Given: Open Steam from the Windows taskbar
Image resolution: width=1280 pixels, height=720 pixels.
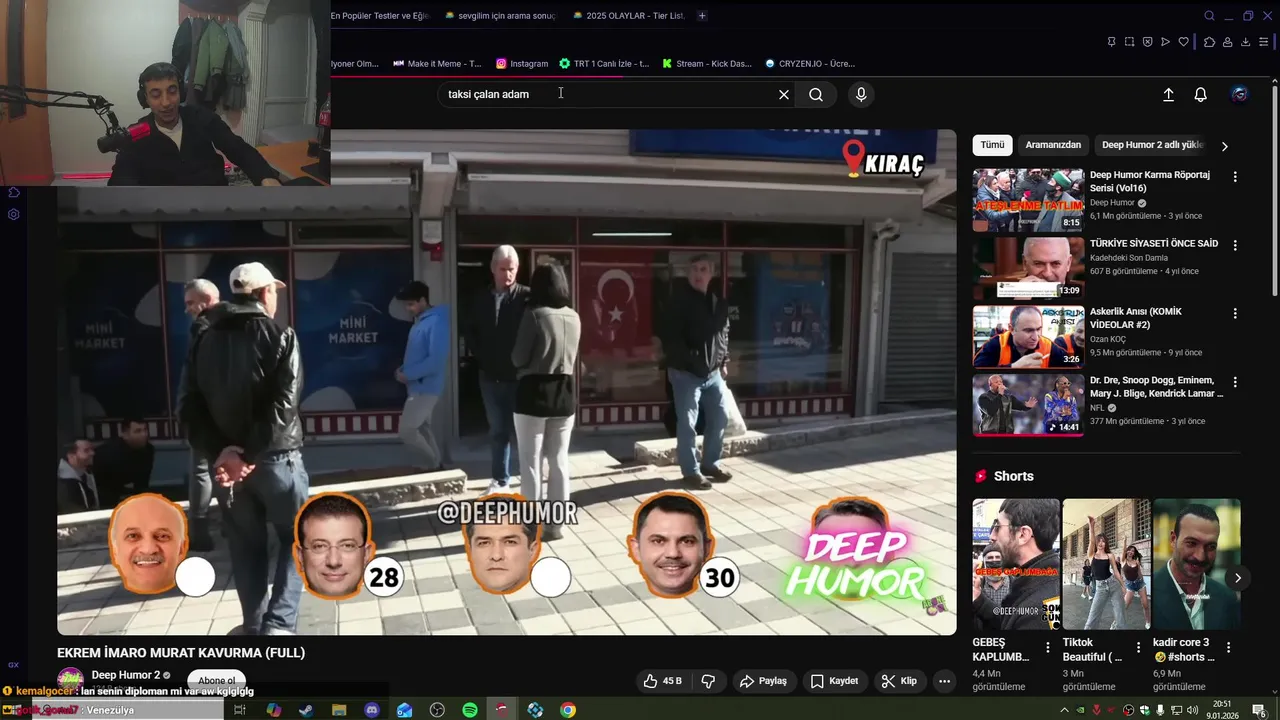Looking at the screenshot, I should click(x=306, y=710).
